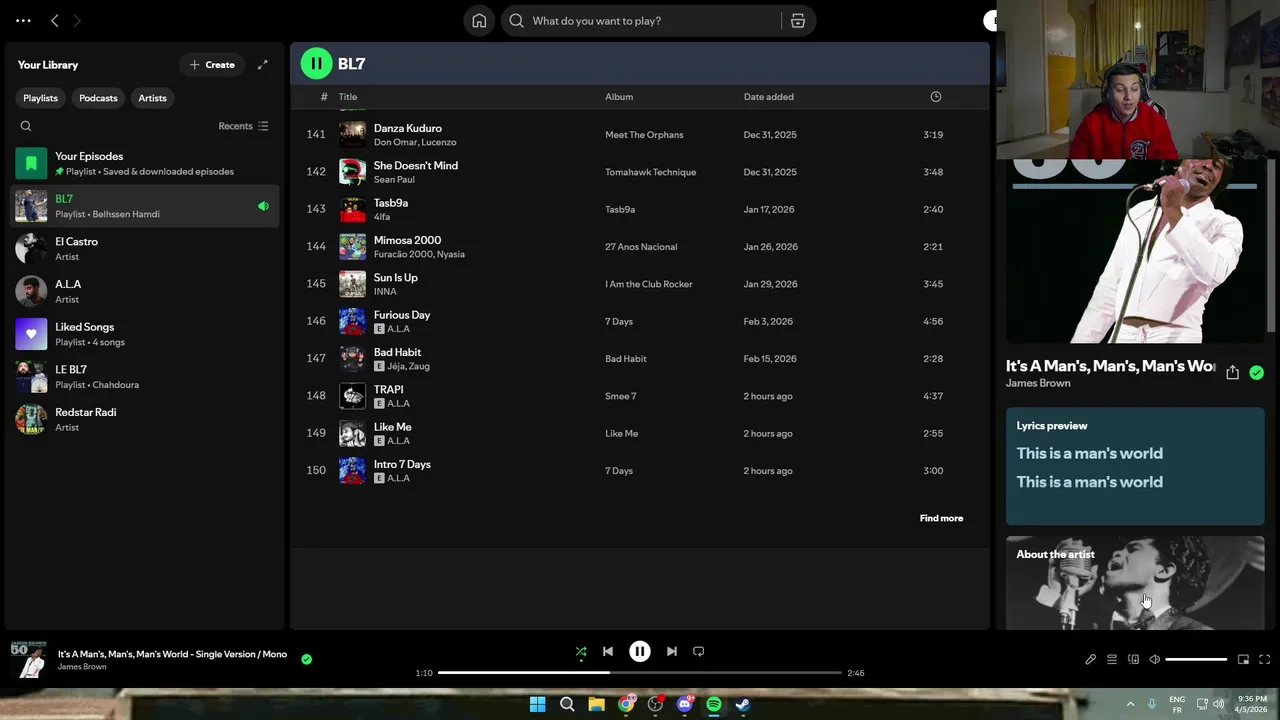Open the play queue icon
This screenshot has height=720, width=1280.
coord(1112,659)
